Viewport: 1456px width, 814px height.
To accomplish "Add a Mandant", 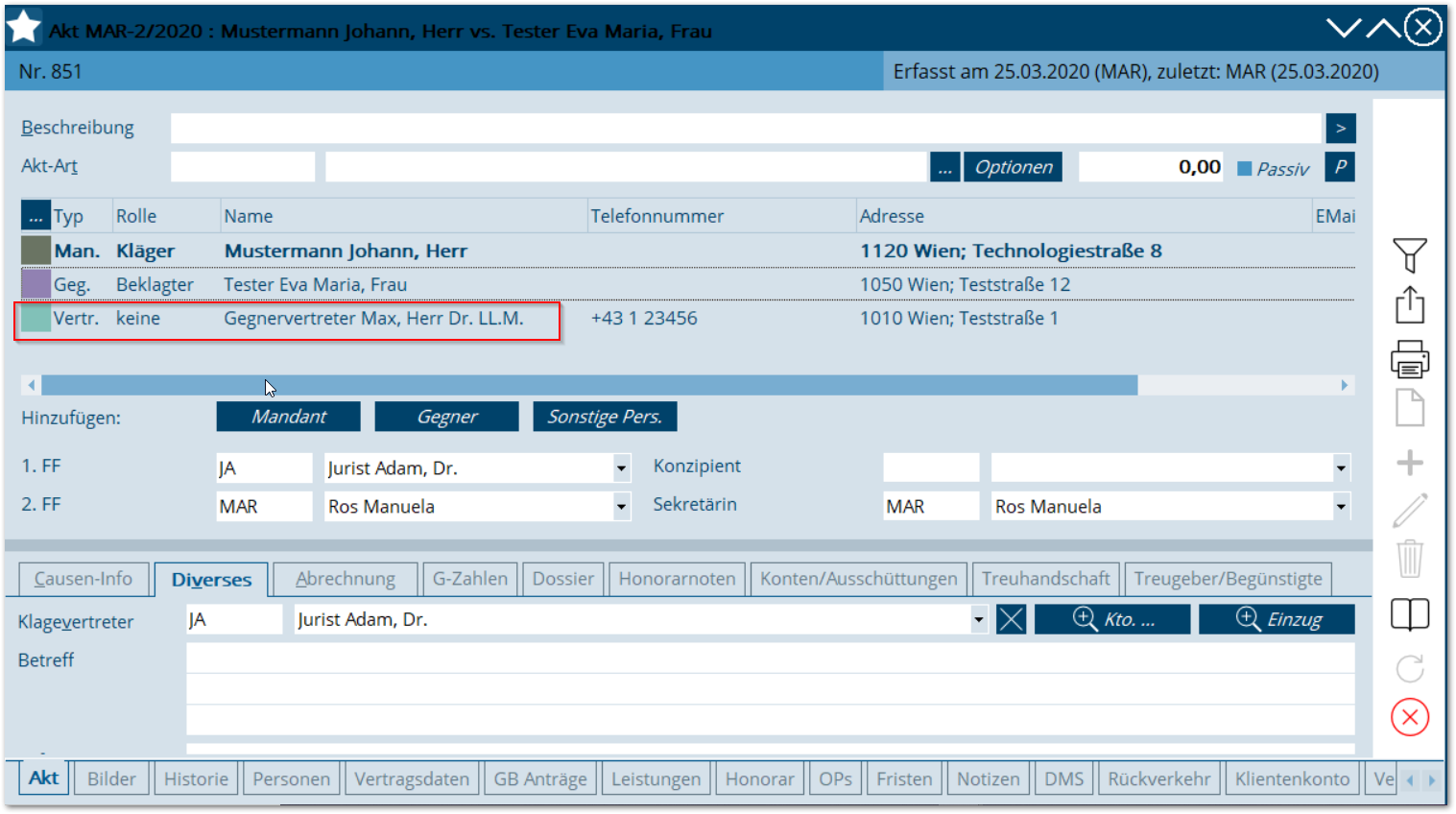I will click(x=289, y=417).
